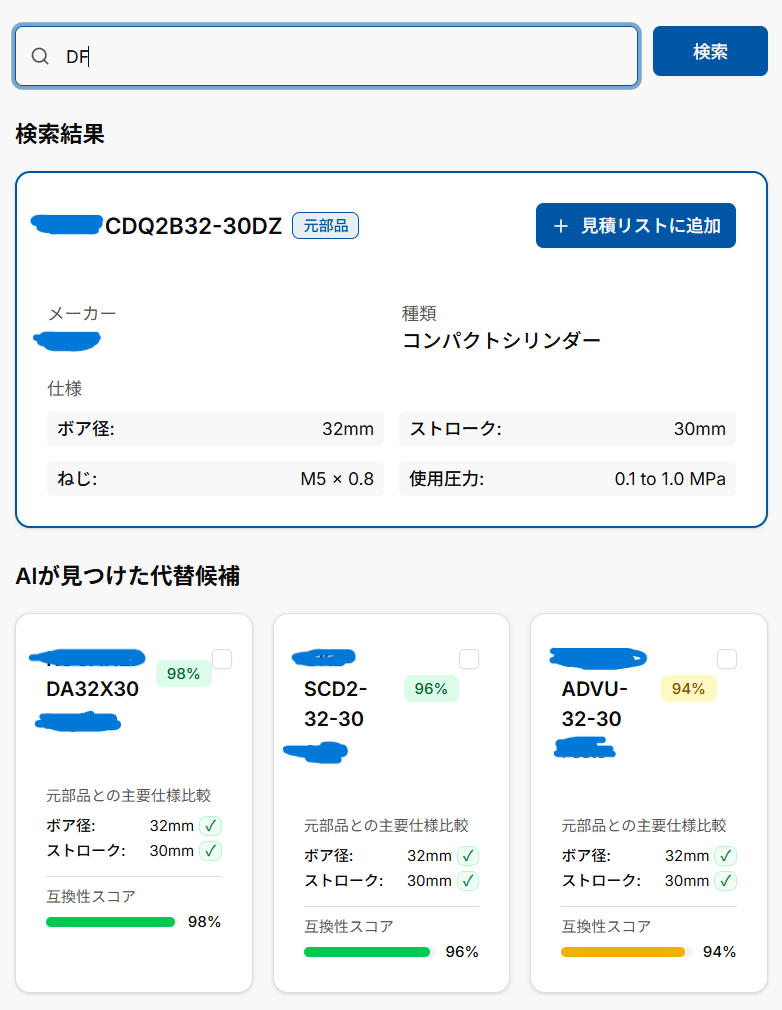Click the plus icon on the estimate list button
782x1010 pixels.
click(561, 226)
